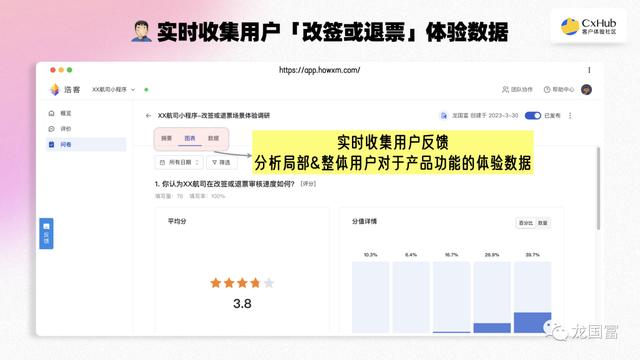Click the clipboard icon next to 问卷
Image resolution: width=640 pixels, height=360 pixels.
coord(51,144)
